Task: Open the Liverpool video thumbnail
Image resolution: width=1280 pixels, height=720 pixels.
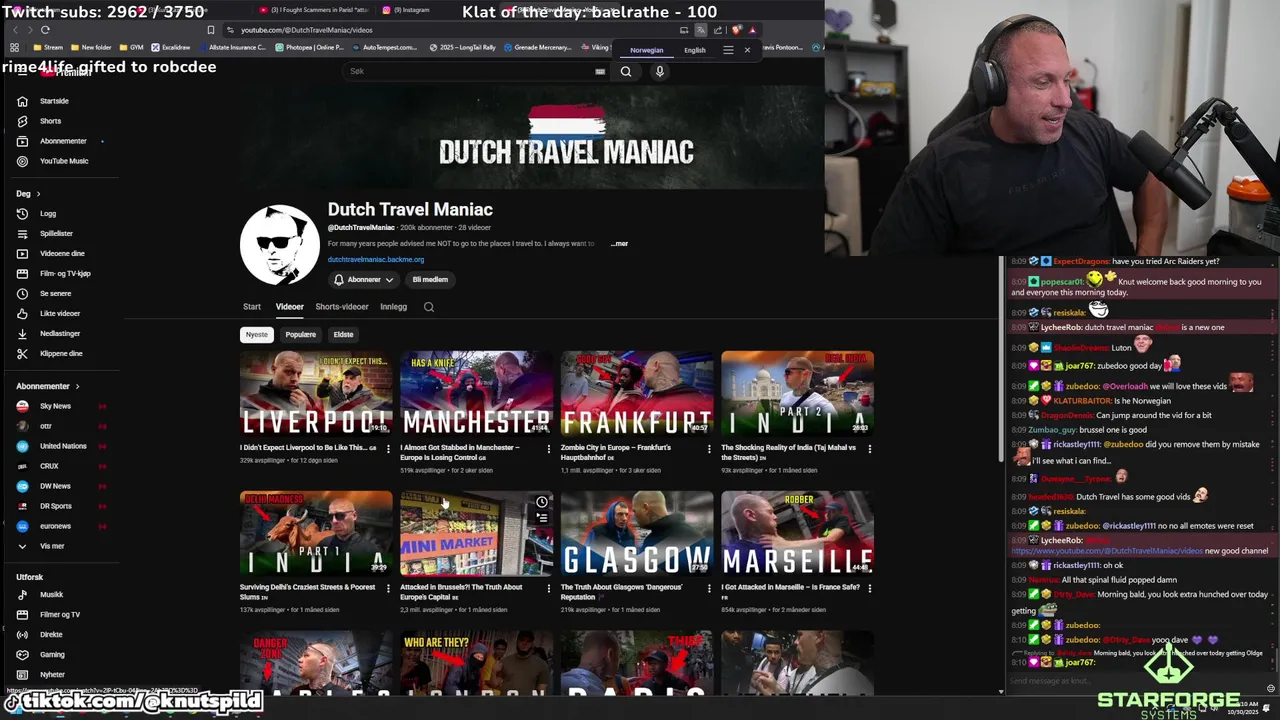Action: click(316, 393)
